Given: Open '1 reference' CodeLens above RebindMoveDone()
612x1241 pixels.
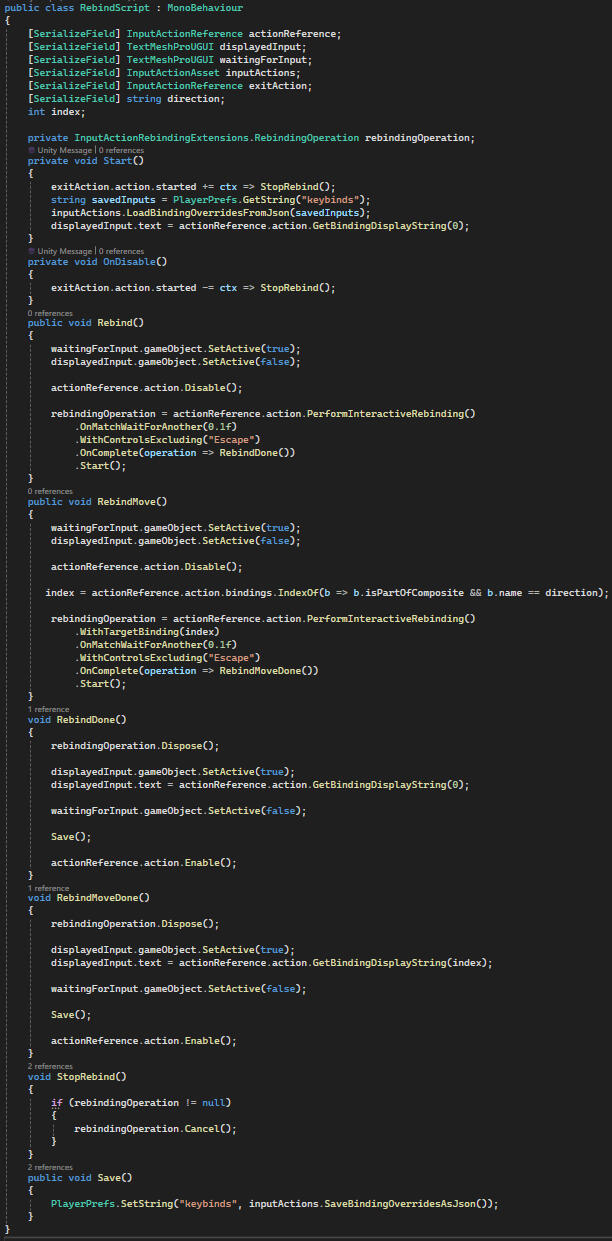Looking at the screenshot, I should tap(49, 887).
